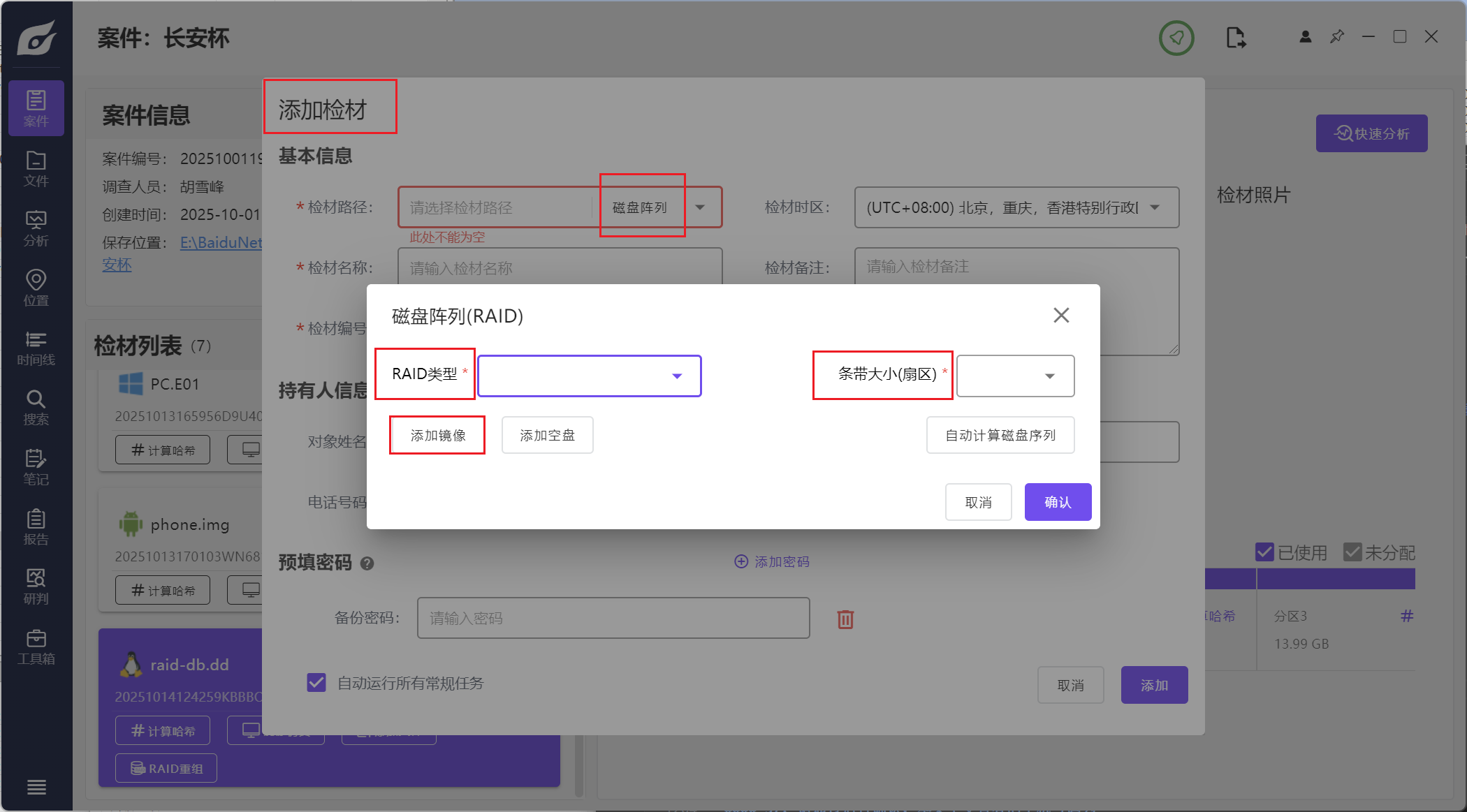1467x812 pixels.
Task: Click the 添加镜像 button
Action: [x=437, y=434]
